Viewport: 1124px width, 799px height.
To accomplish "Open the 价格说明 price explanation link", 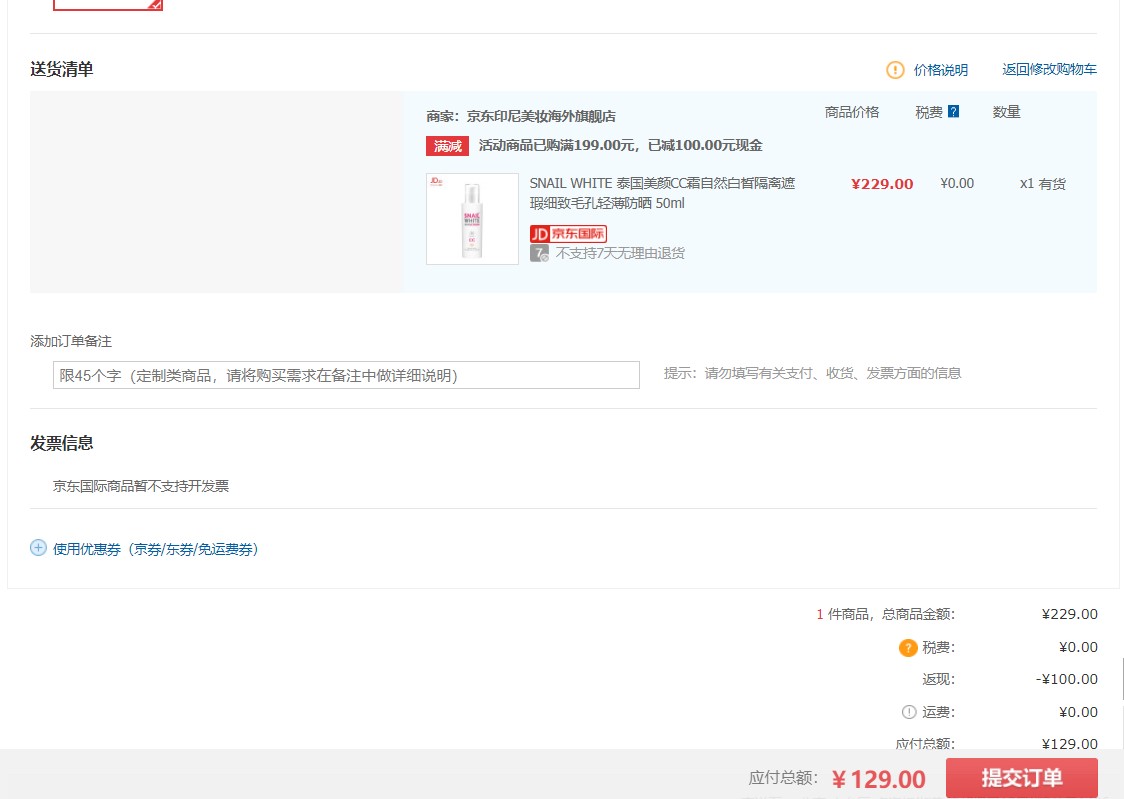I will coord(940,70).
